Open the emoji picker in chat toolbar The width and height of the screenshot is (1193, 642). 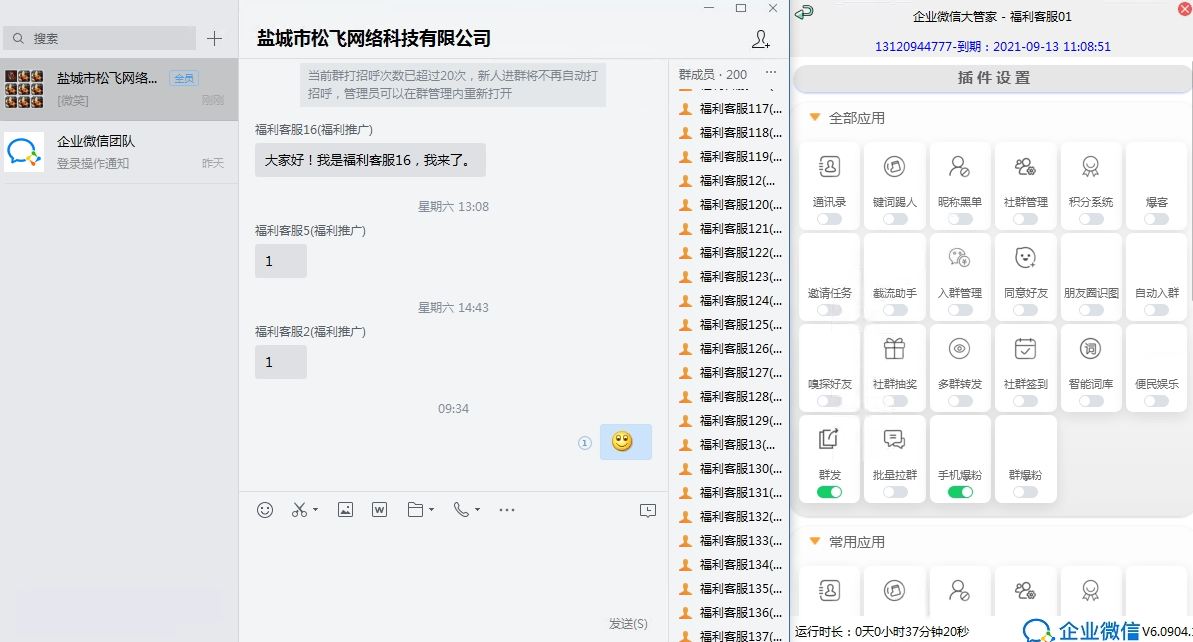[x=265, y=510]
